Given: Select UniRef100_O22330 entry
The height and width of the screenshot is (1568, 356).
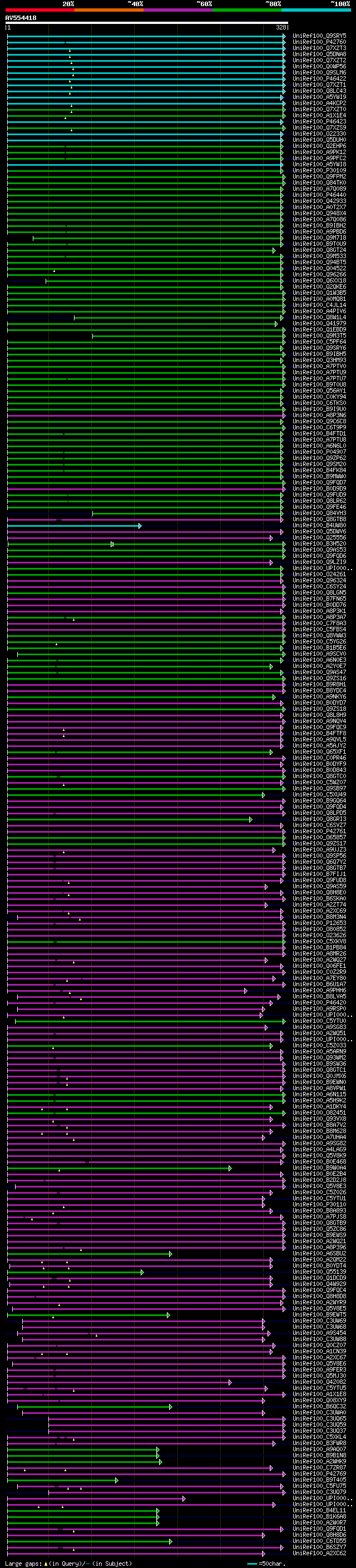Looking at the screenshot, I should pyautogui.click(x=319, y=134).
